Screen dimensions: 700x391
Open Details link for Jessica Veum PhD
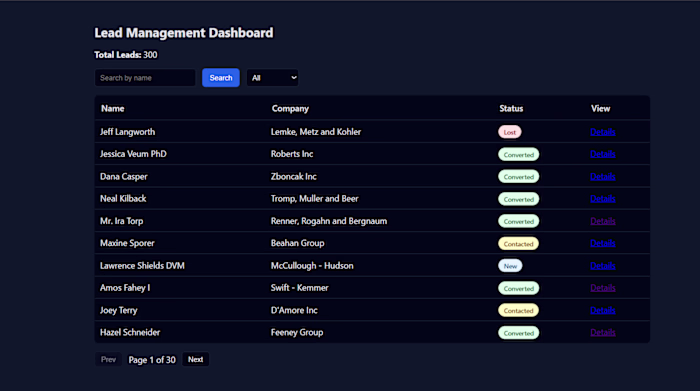tap(603, 154)
